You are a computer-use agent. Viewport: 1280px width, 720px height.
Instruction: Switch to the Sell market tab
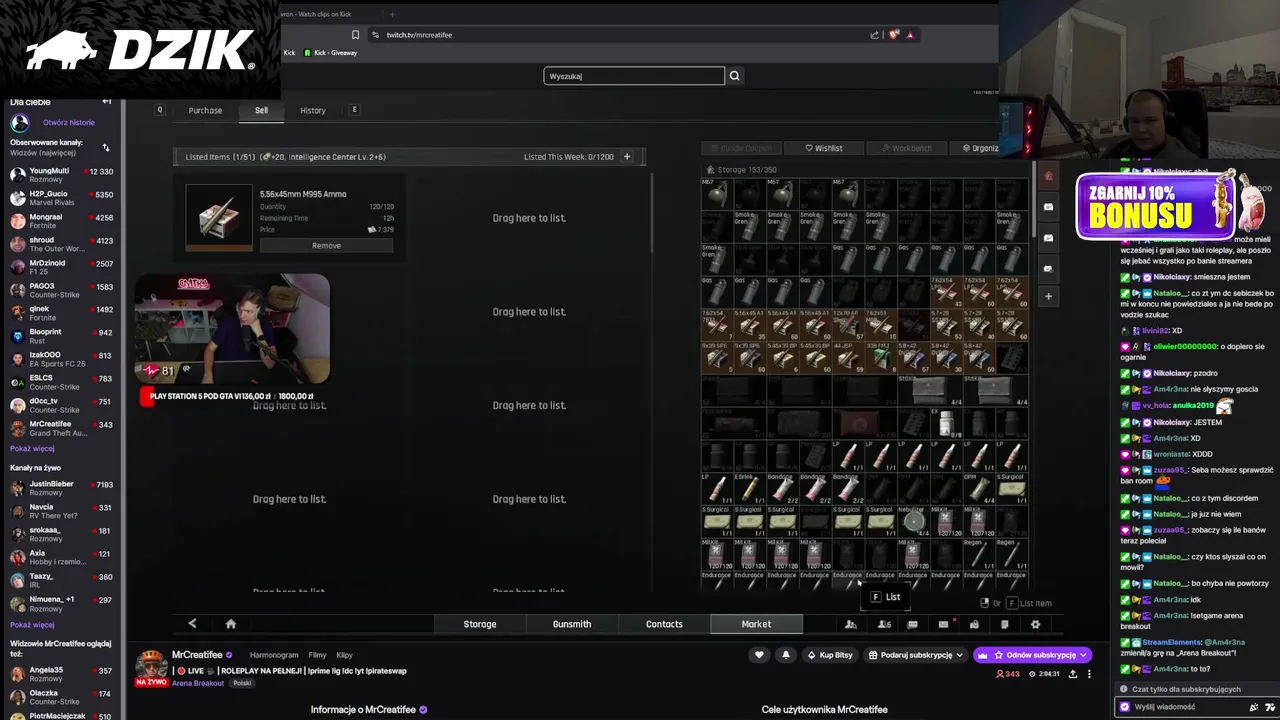(x=261, y=110)
